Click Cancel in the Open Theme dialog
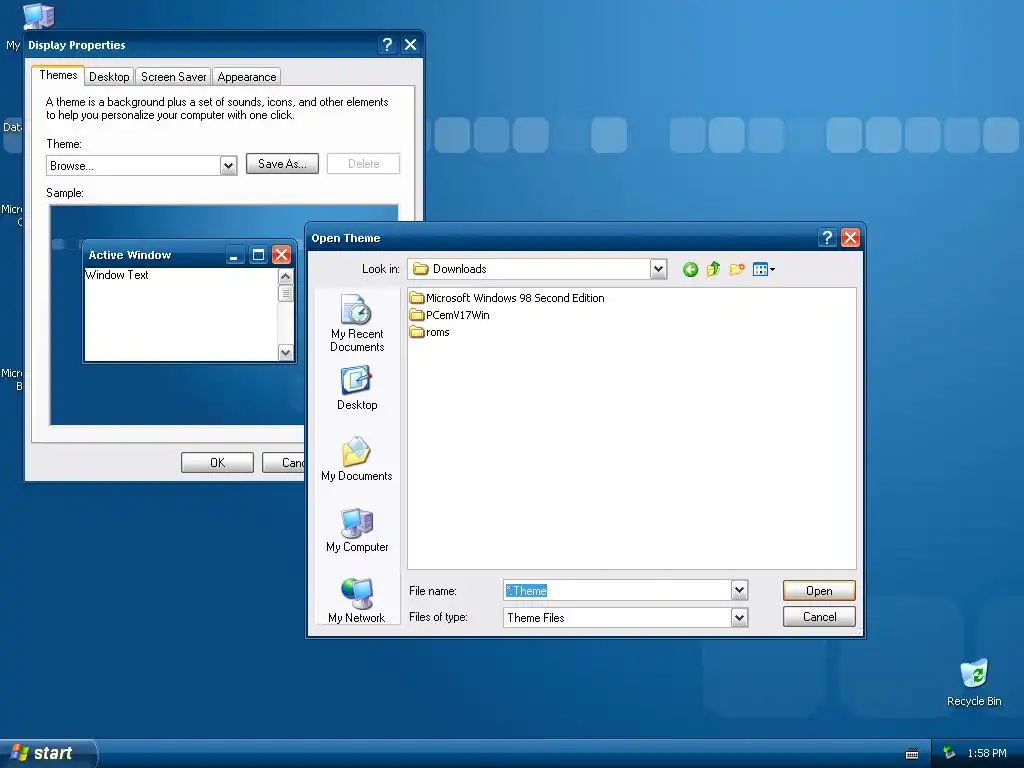This screenshot has width=1024, height=768. click(x=819, y=616)
